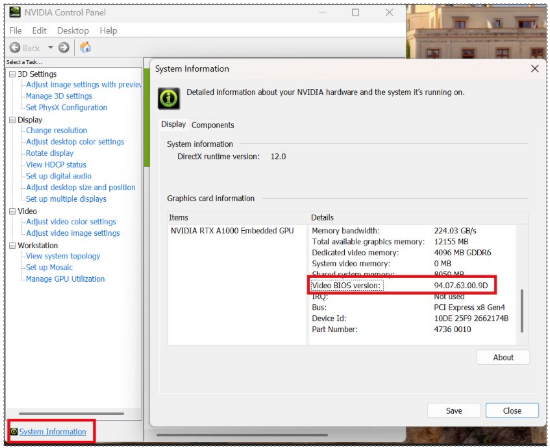Select the Video BIOS version row
The width and height of the screenshot is (550, 448).
tap(403, 285)
